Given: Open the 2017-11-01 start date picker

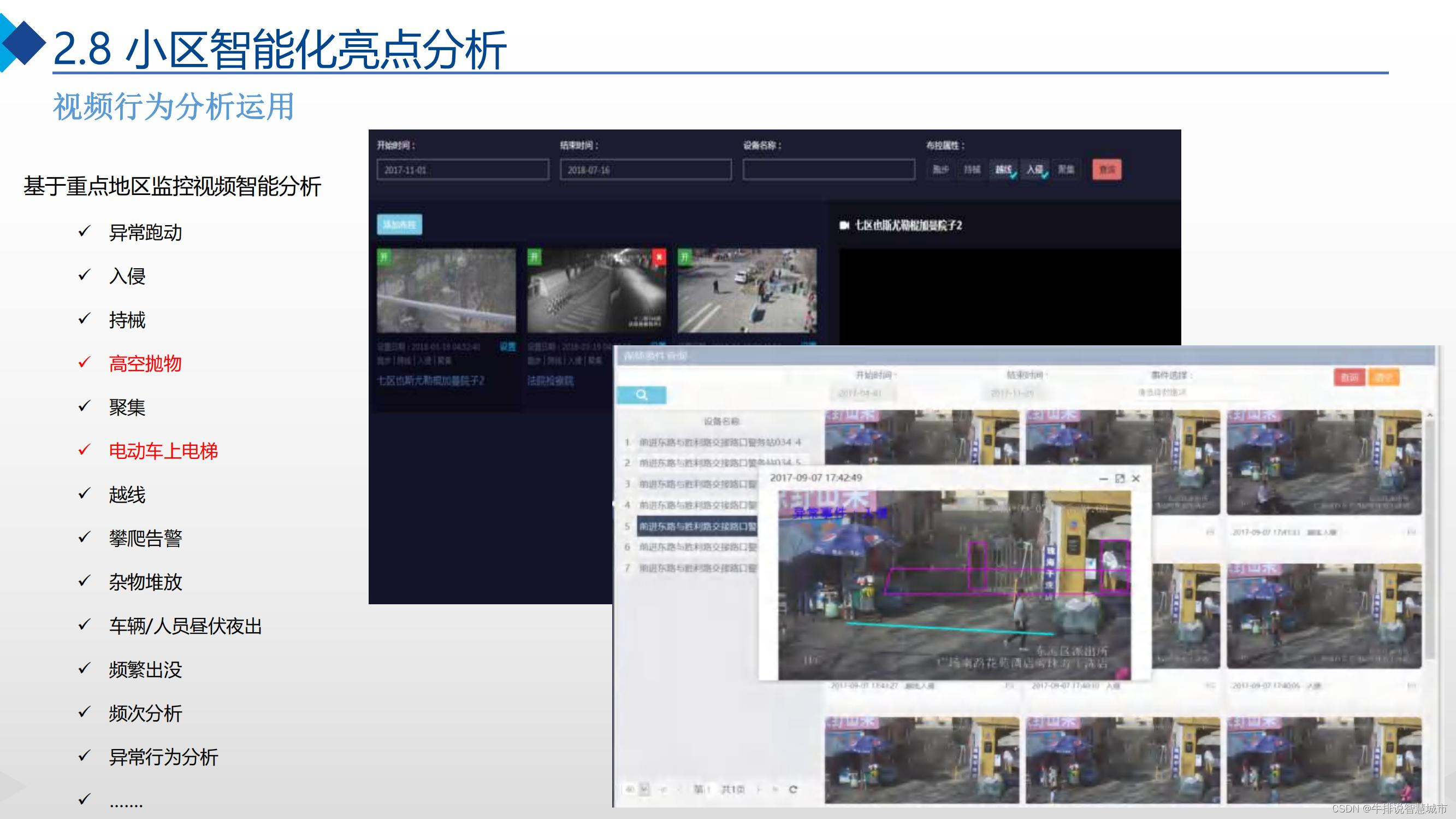Looking at the screenshot, I should pos(463,170).
